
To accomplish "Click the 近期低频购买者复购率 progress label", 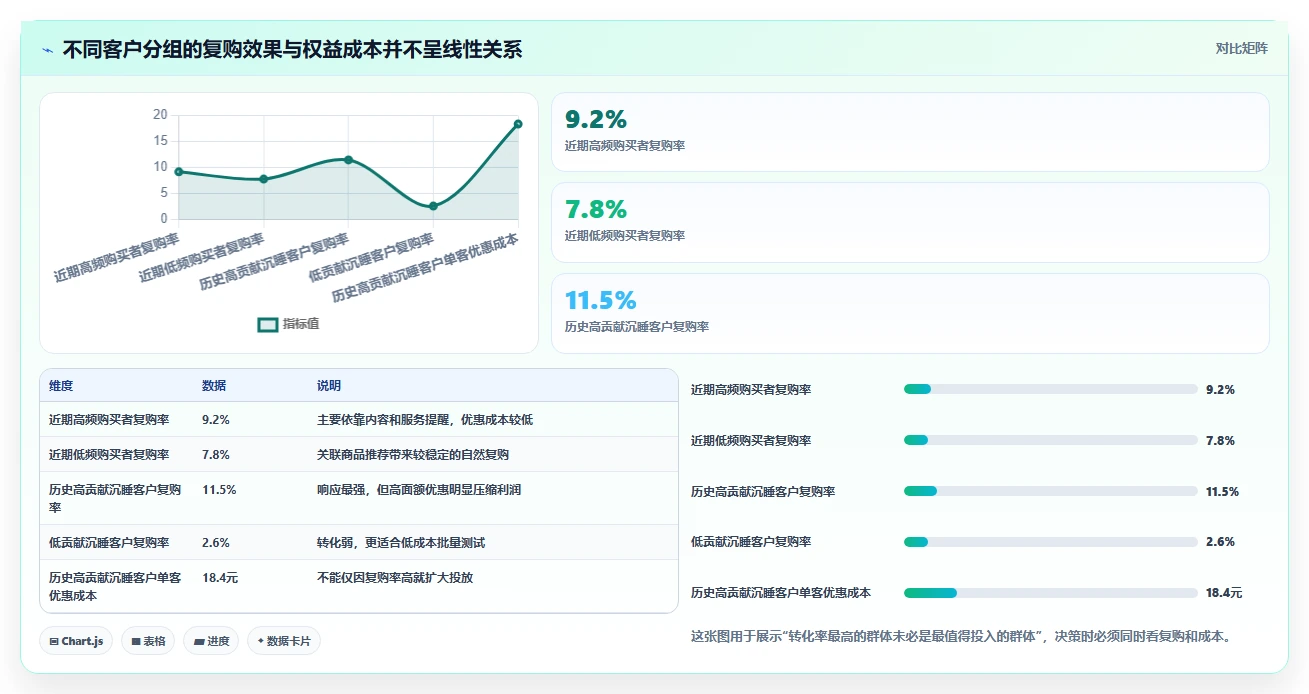I will pyautogui.click(x=751, y=441).
